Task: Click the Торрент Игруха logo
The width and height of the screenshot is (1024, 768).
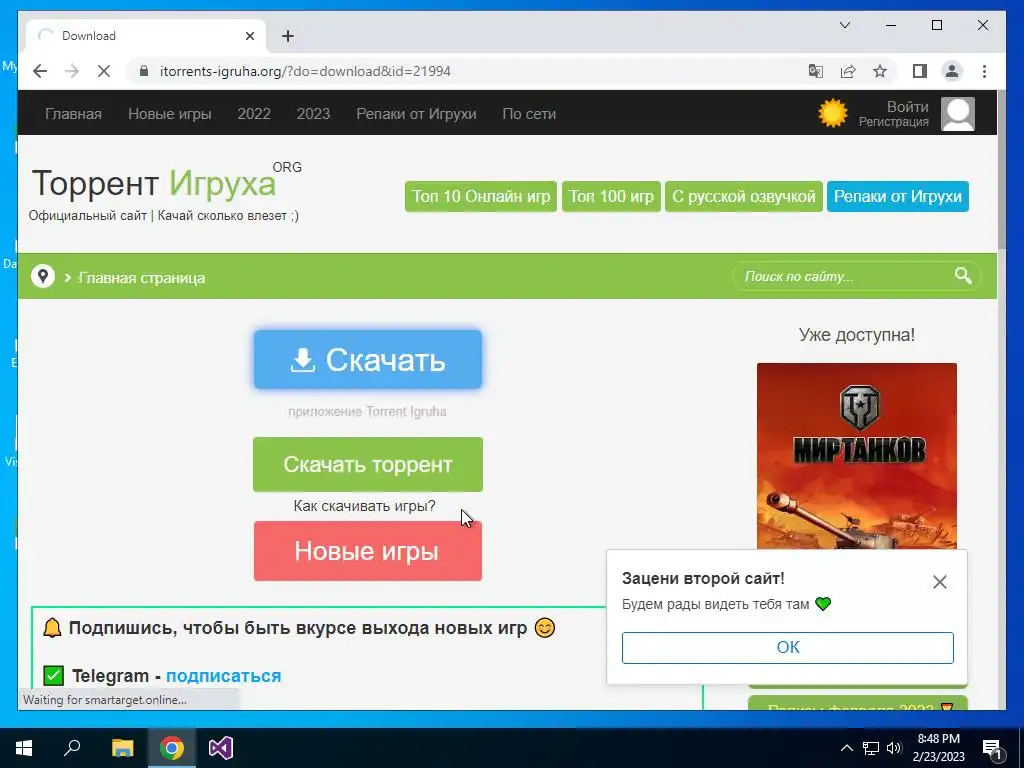Action: click(x=165, y=182)
